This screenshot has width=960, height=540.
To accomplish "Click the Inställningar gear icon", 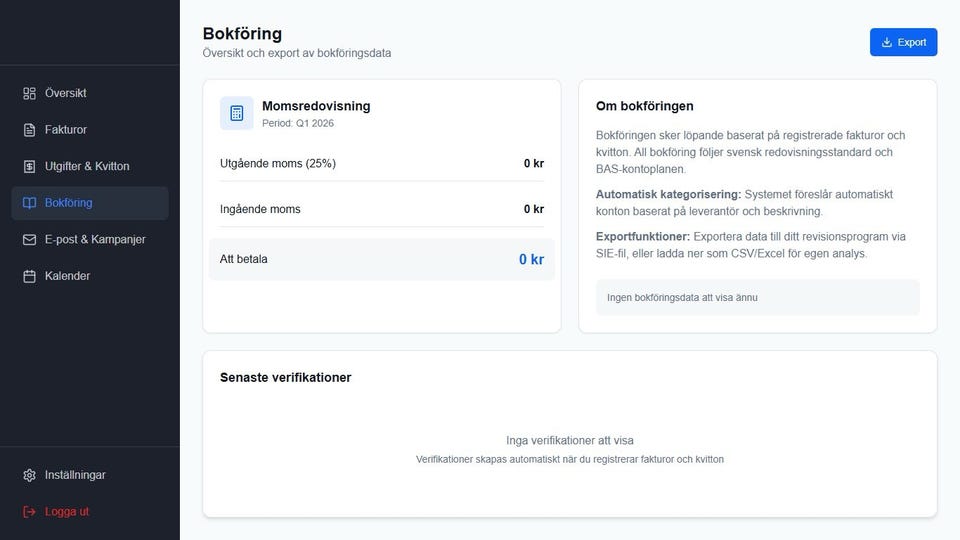I will pyautogui.click(x=29, y=475).
